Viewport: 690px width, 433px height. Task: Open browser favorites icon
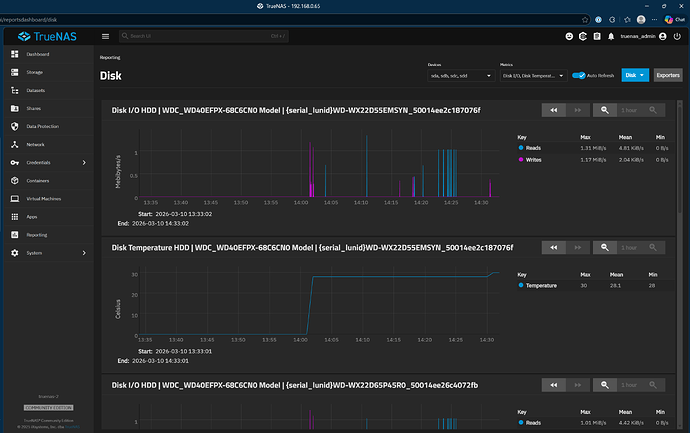(627, 19)
